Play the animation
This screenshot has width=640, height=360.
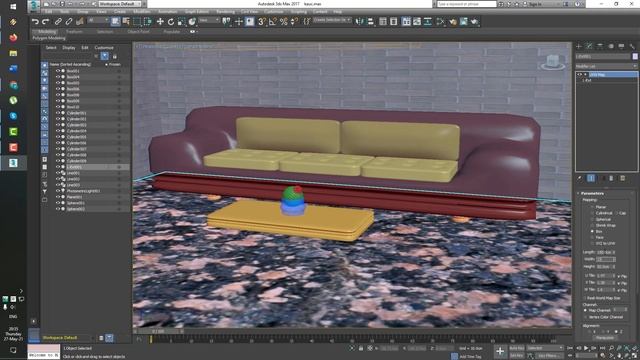[x=586, y=348]
